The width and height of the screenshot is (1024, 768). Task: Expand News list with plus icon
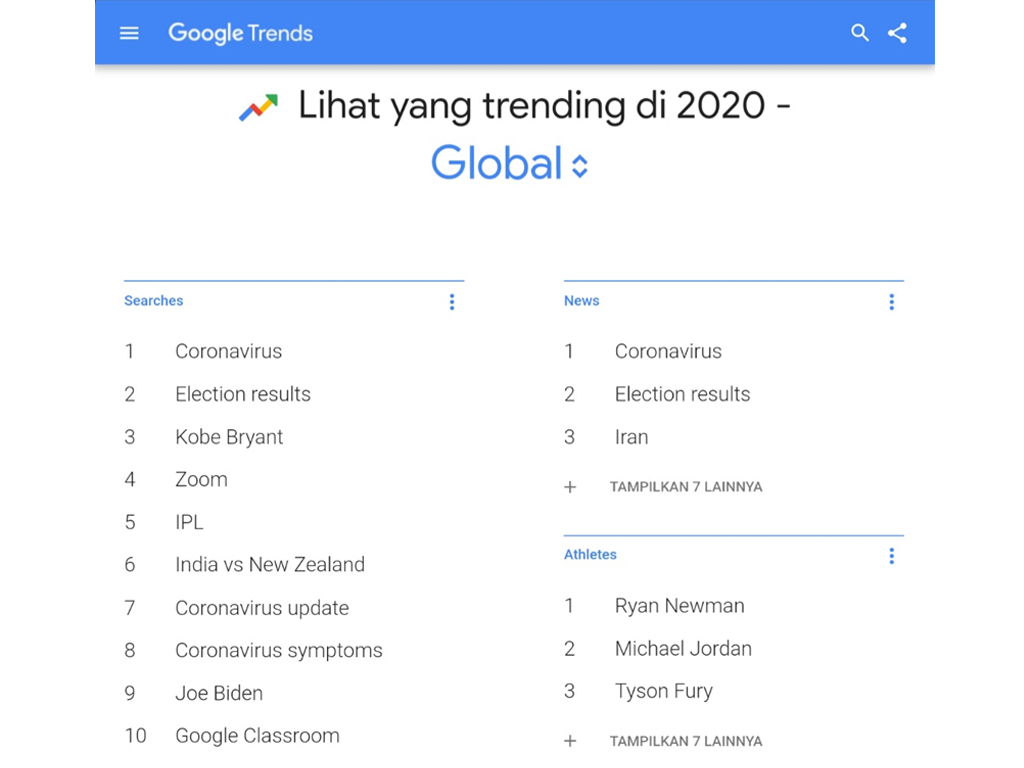570,487
